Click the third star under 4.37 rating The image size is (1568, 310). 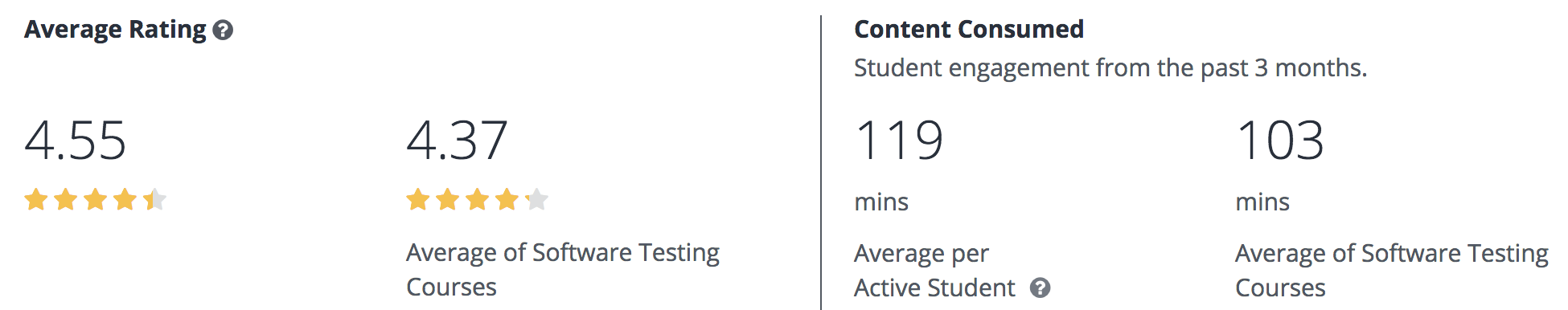pyautogui.click(x=478, y=199)
